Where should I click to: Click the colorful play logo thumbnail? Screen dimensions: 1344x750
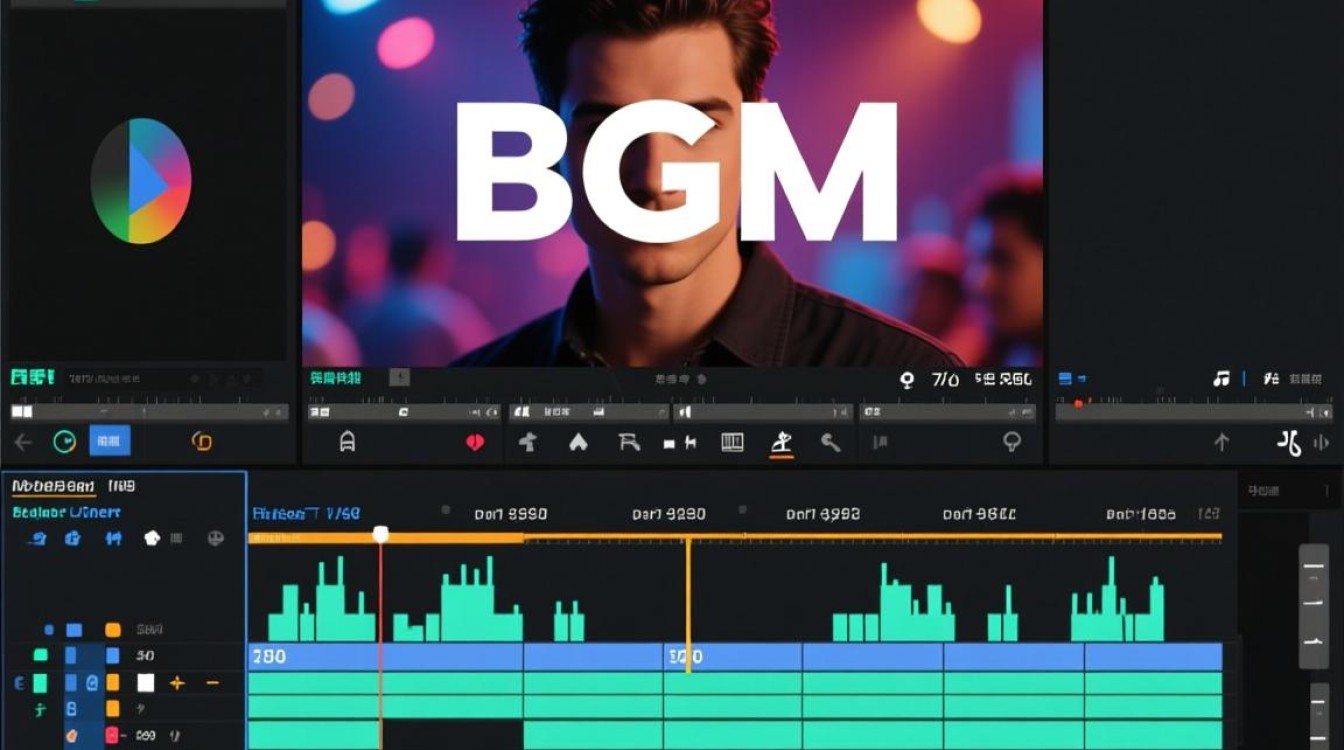141,180
